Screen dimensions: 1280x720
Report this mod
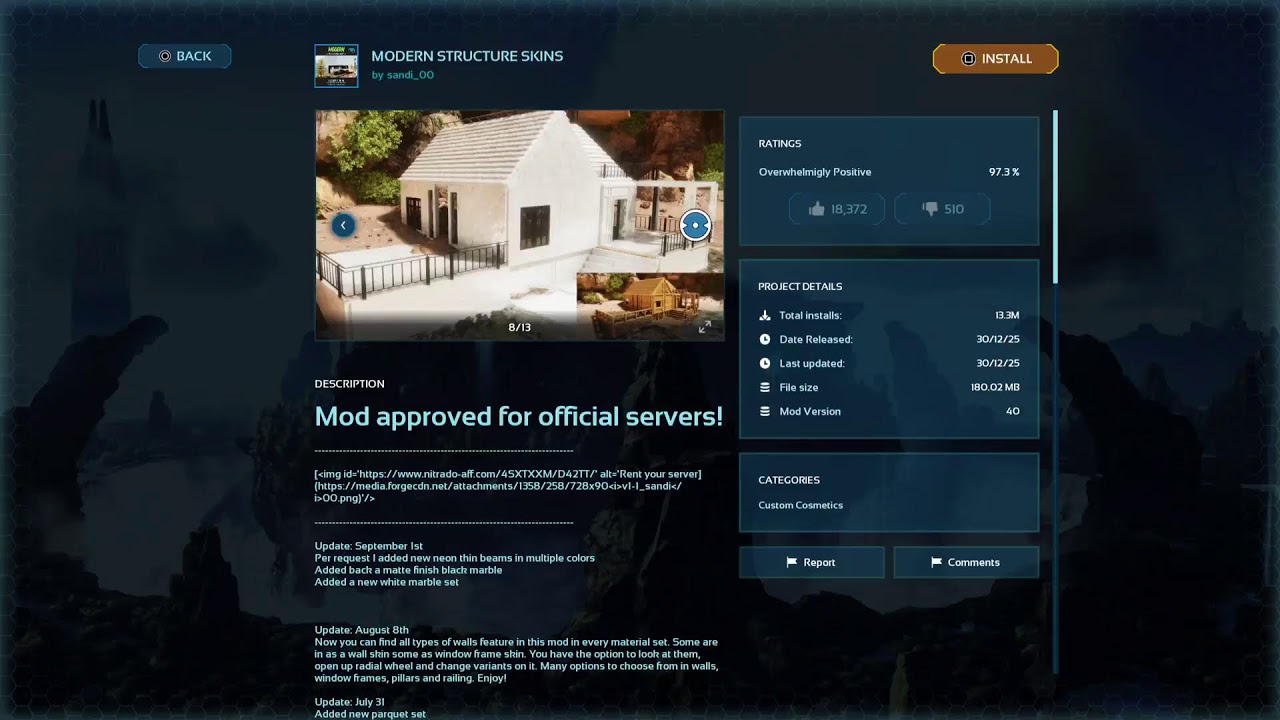pyautogui.click(x=811, y=562)
